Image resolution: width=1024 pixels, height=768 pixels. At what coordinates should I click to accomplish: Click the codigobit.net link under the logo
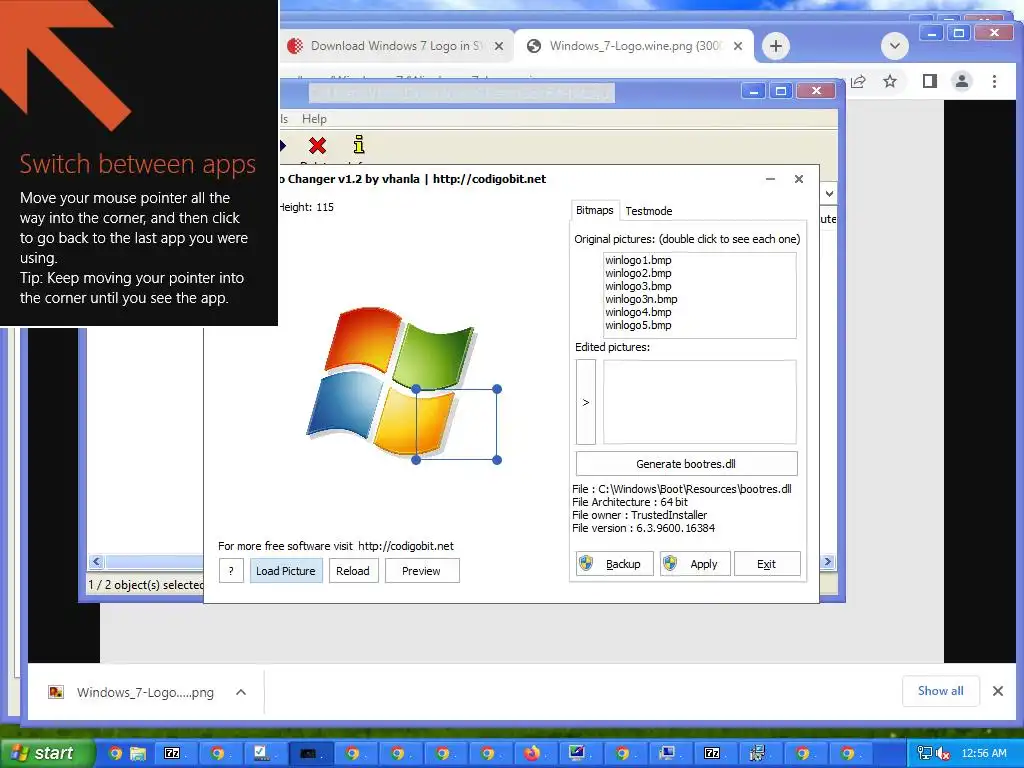coord(406,546)
